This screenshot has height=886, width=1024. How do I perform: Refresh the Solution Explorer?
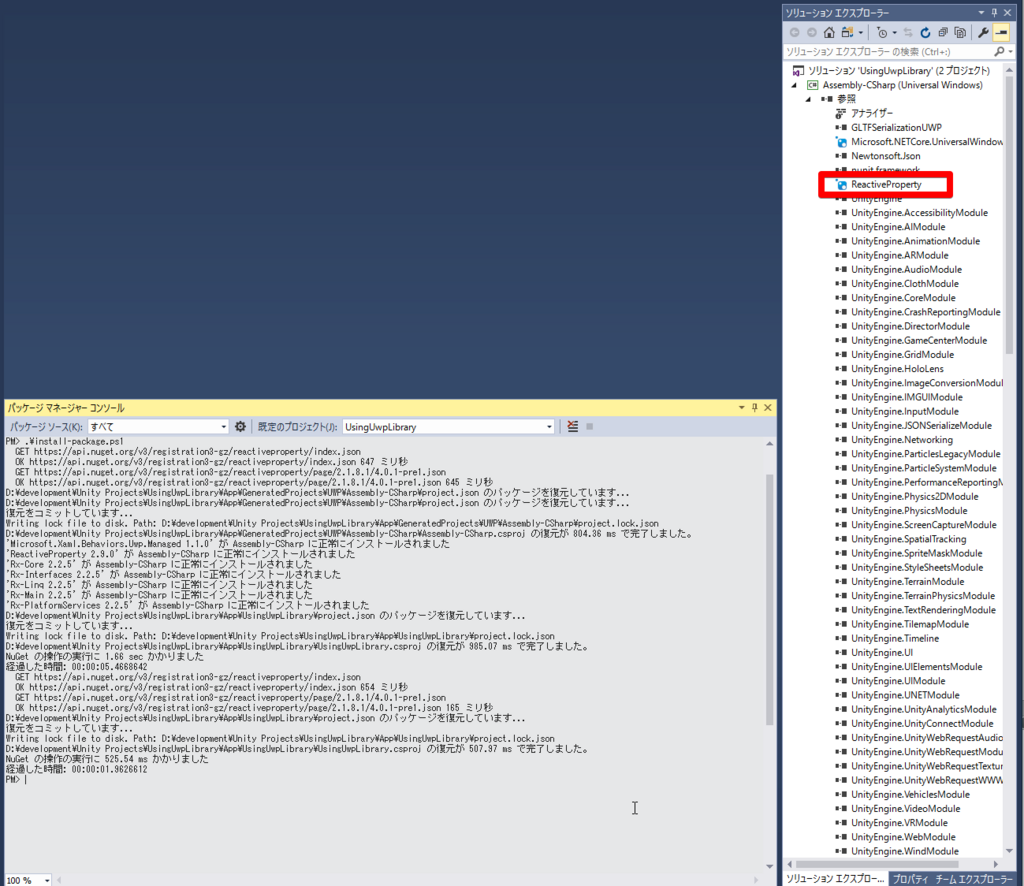pyautogui.click(x=925, y=33)
